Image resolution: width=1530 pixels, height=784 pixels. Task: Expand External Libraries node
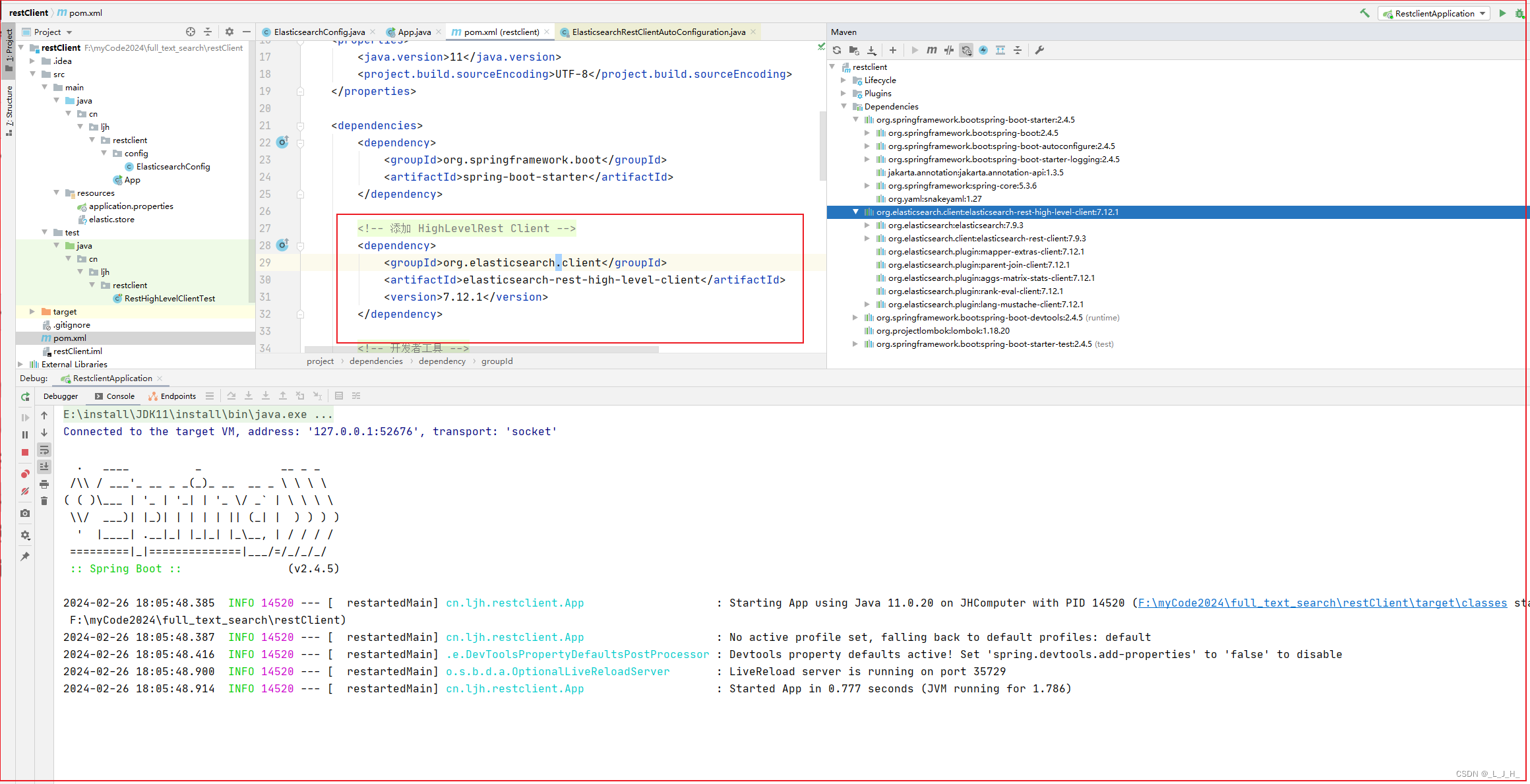click(20, 365)
